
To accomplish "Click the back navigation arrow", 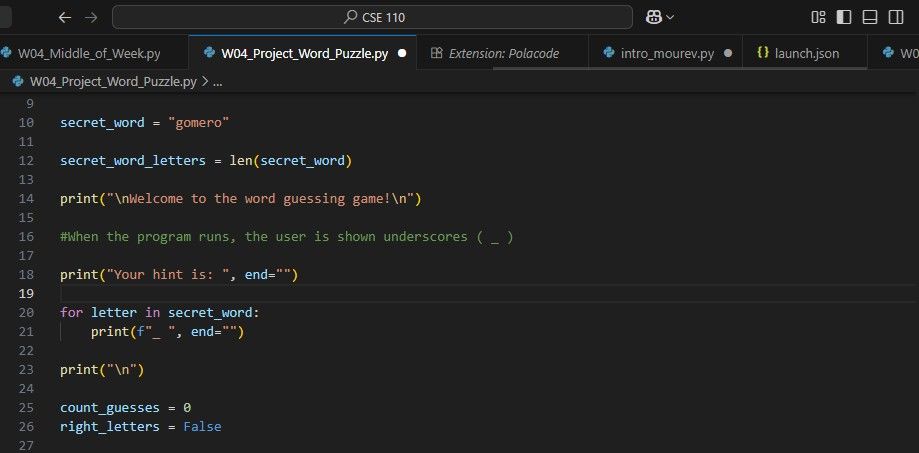I will [x=65, y=17].
